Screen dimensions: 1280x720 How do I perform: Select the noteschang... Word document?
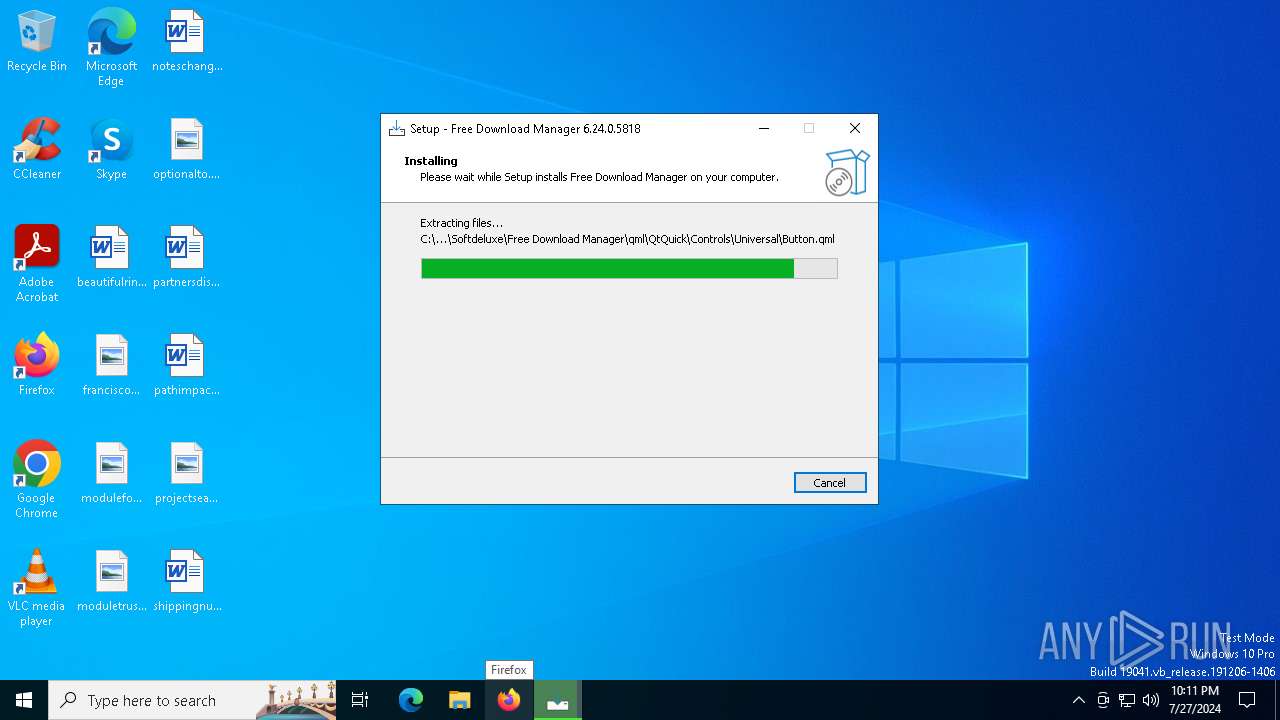click(187, 42)
